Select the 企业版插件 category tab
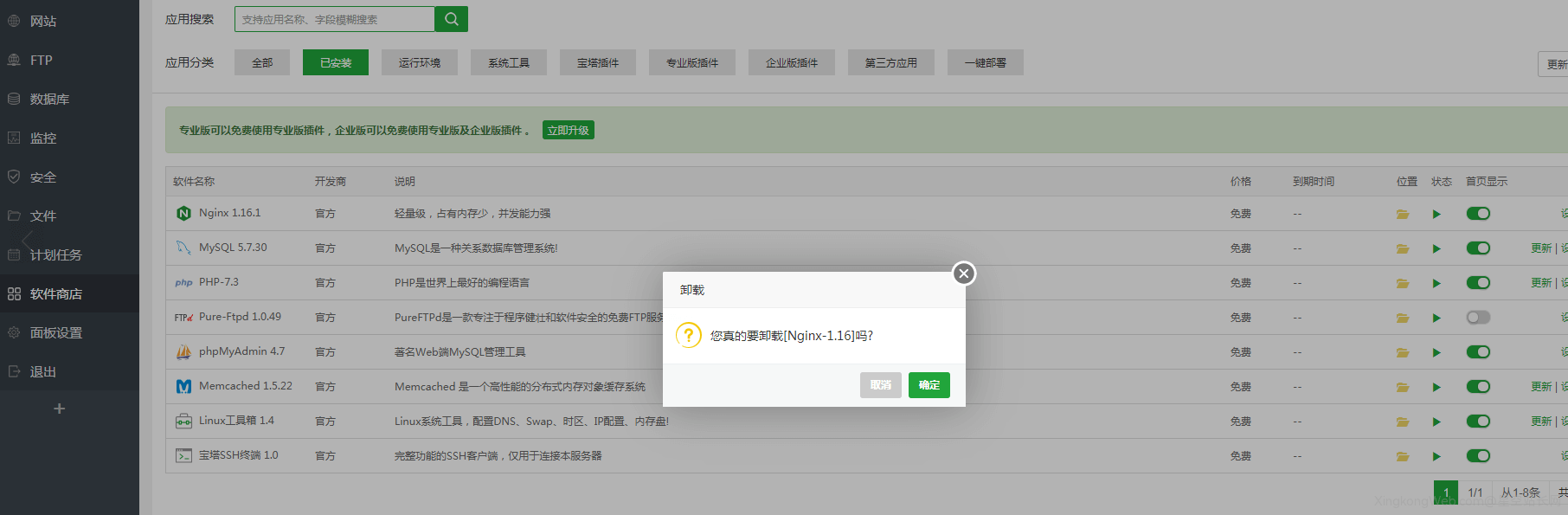The width and height of the screenshot is (1568, 515). (792, 62)
